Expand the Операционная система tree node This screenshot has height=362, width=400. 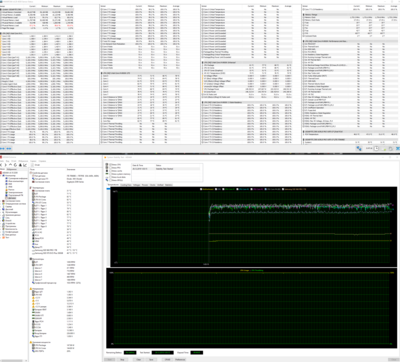click(1, 204)
